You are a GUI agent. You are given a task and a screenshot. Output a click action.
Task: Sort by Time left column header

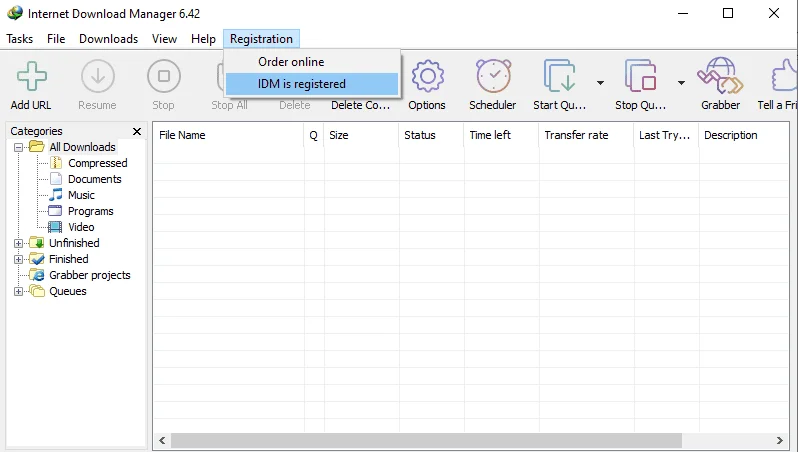click(501, 135)
